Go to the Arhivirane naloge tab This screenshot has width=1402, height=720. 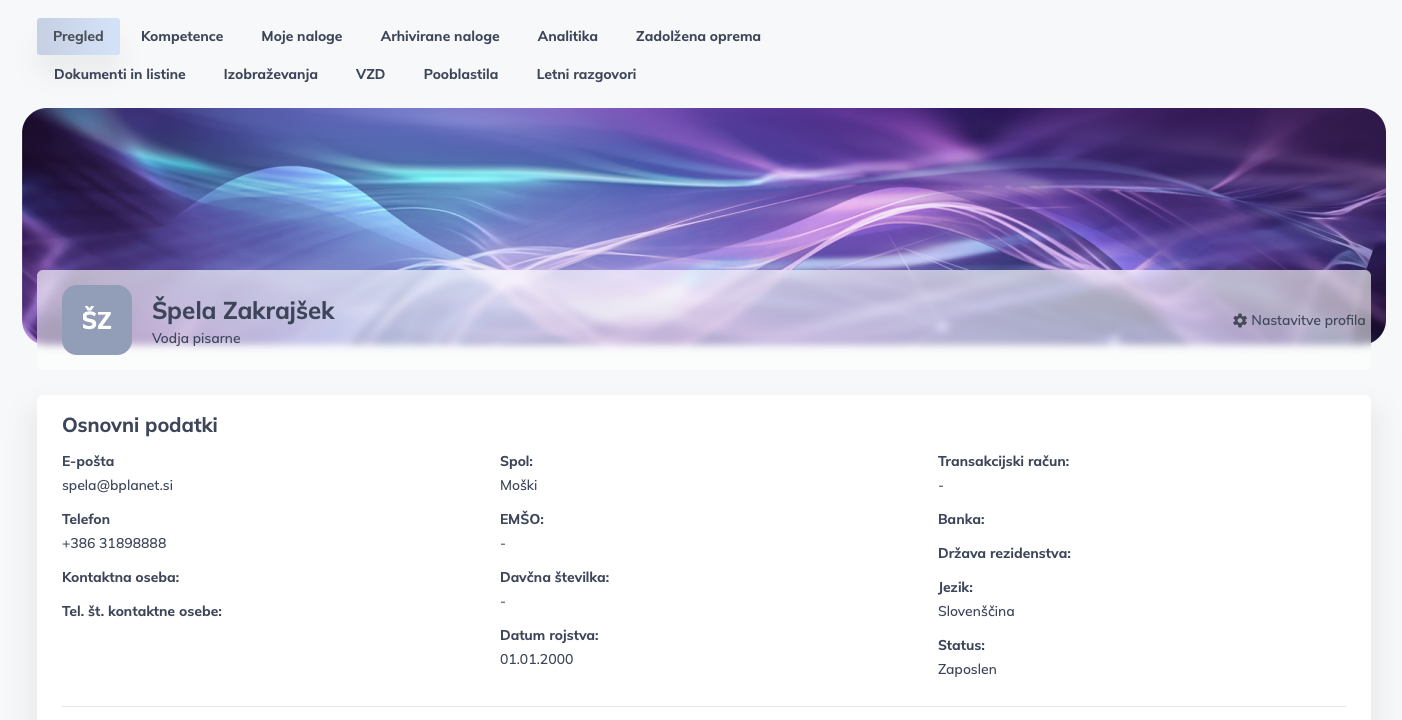(439, 36)
